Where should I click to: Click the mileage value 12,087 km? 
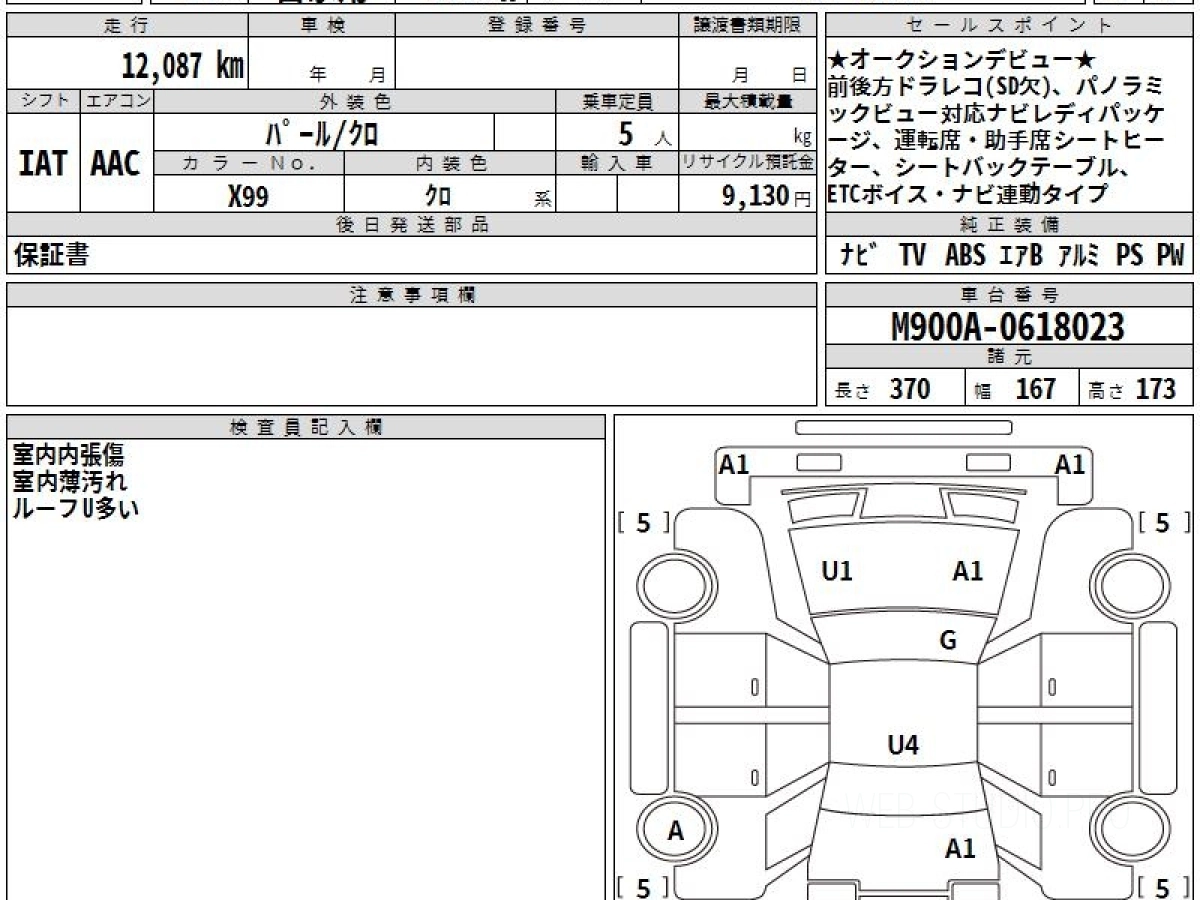183,66
